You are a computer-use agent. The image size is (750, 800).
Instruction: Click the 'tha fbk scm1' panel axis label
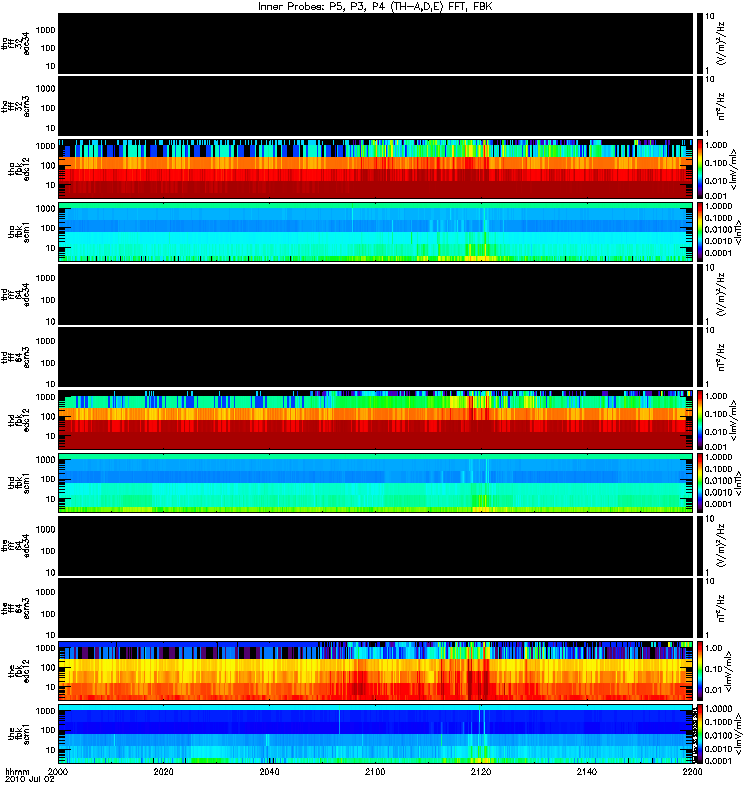pos(19,232)
